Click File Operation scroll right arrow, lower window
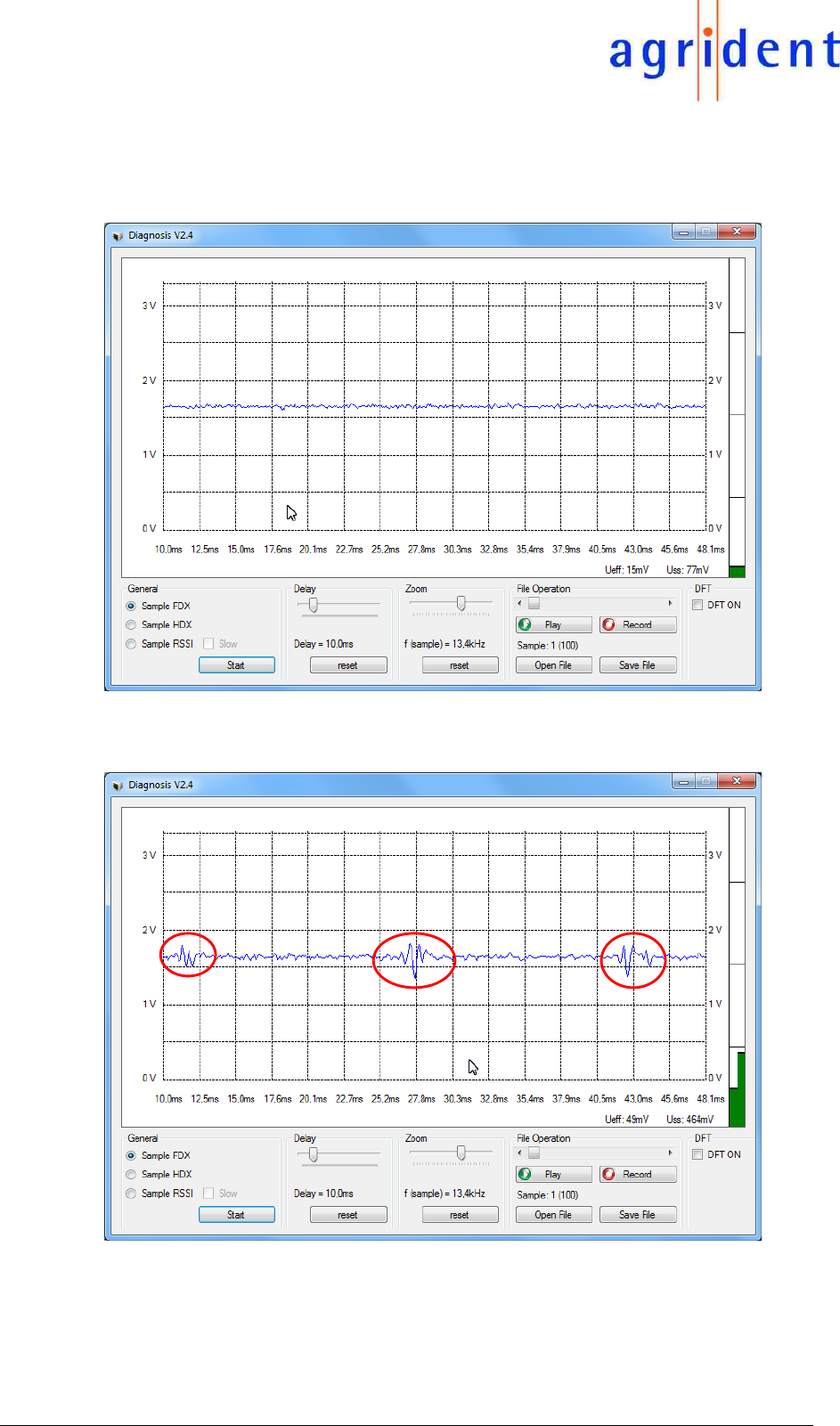This screenshot has width=840, height=1426. pos(671,1153)
